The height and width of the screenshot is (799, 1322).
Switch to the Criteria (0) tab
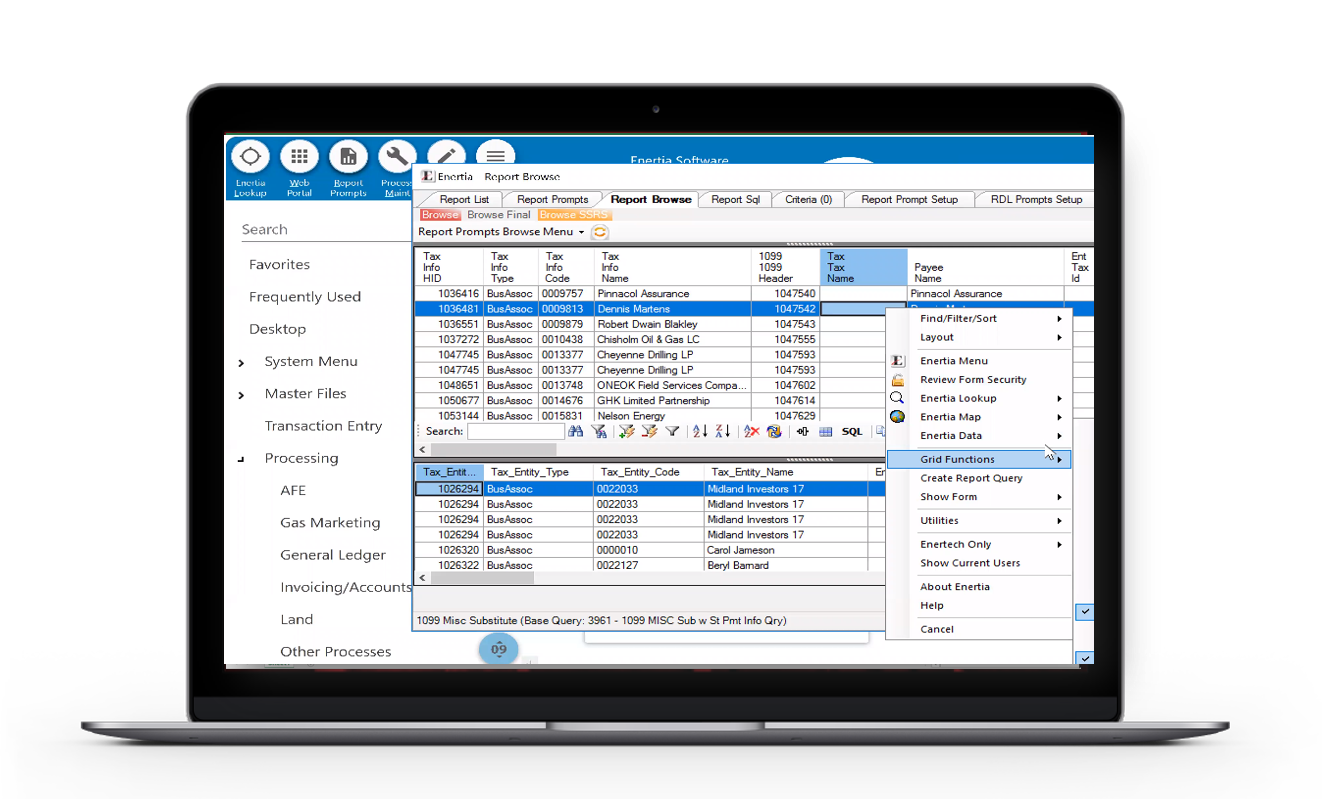point(808,199)
